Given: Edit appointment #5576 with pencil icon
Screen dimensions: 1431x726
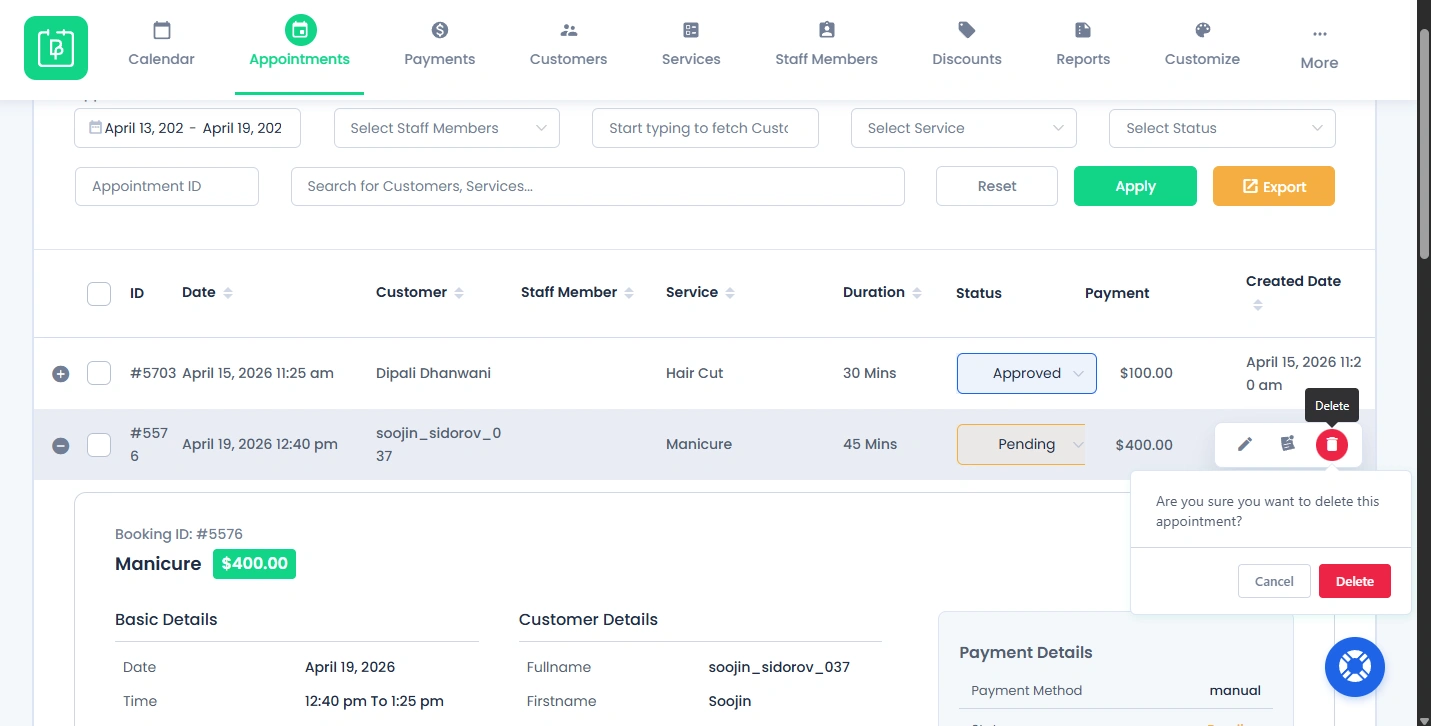Looking at the screenshot, I should 1245,444.
